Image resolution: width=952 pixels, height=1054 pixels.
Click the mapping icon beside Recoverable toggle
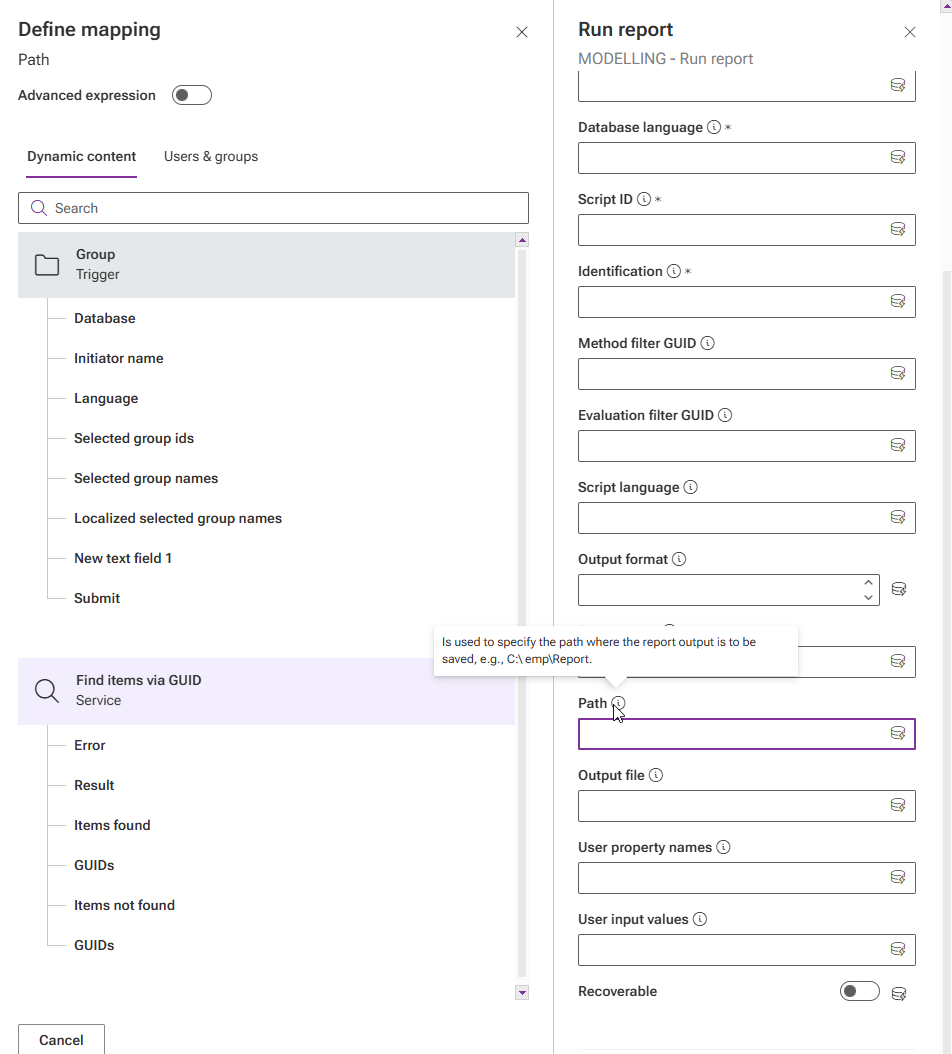(x=898, y=993)
